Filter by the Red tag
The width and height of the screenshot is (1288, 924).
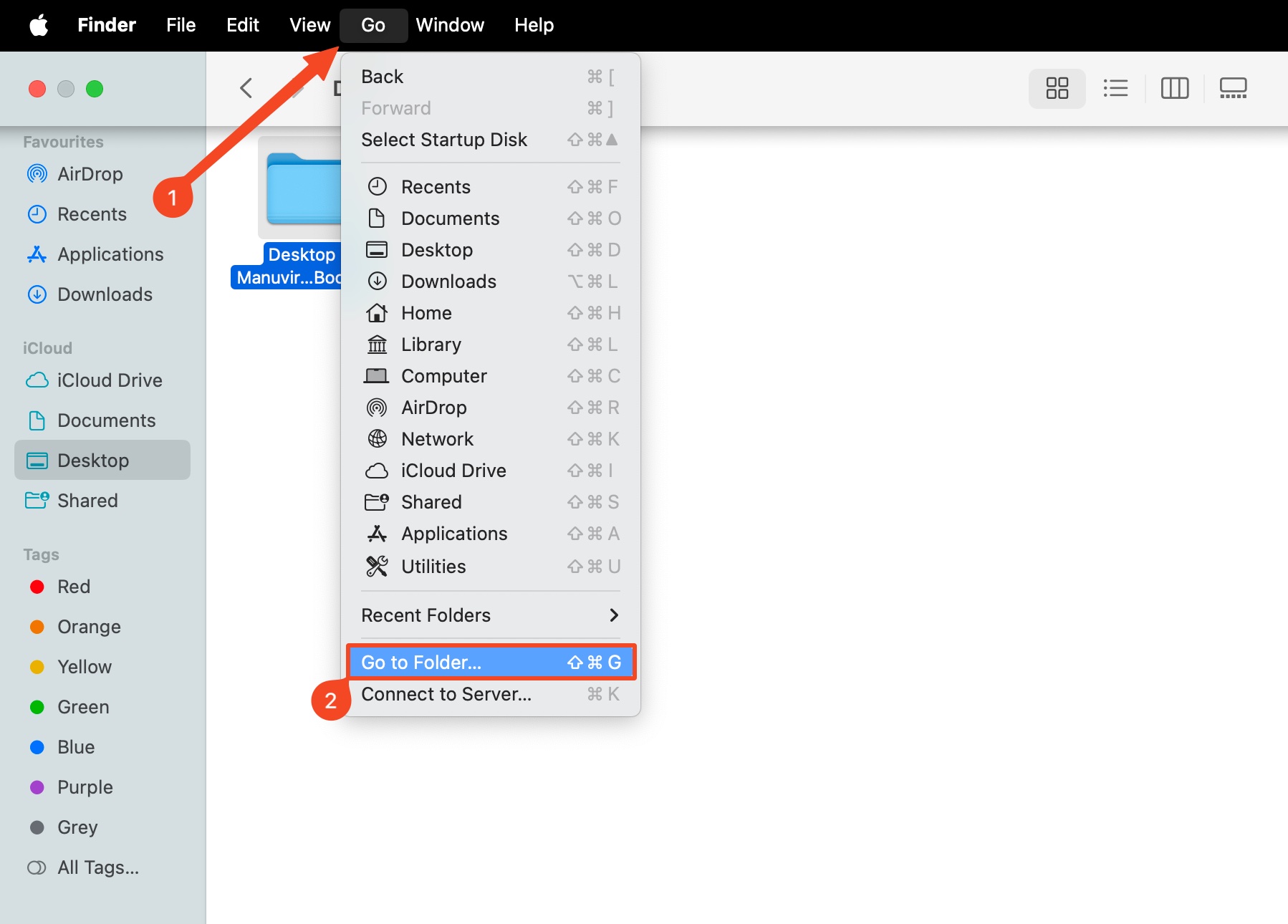point(102,587)
